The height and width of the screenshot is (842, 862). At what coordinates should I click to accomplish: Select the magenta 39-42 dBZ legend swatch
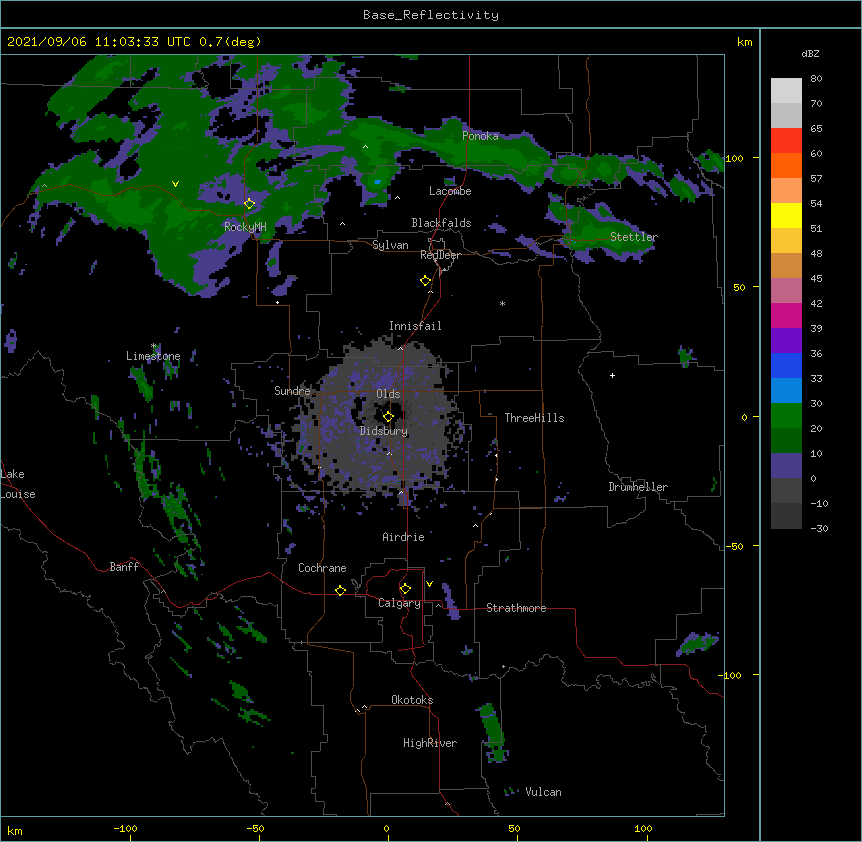(786, 315)
